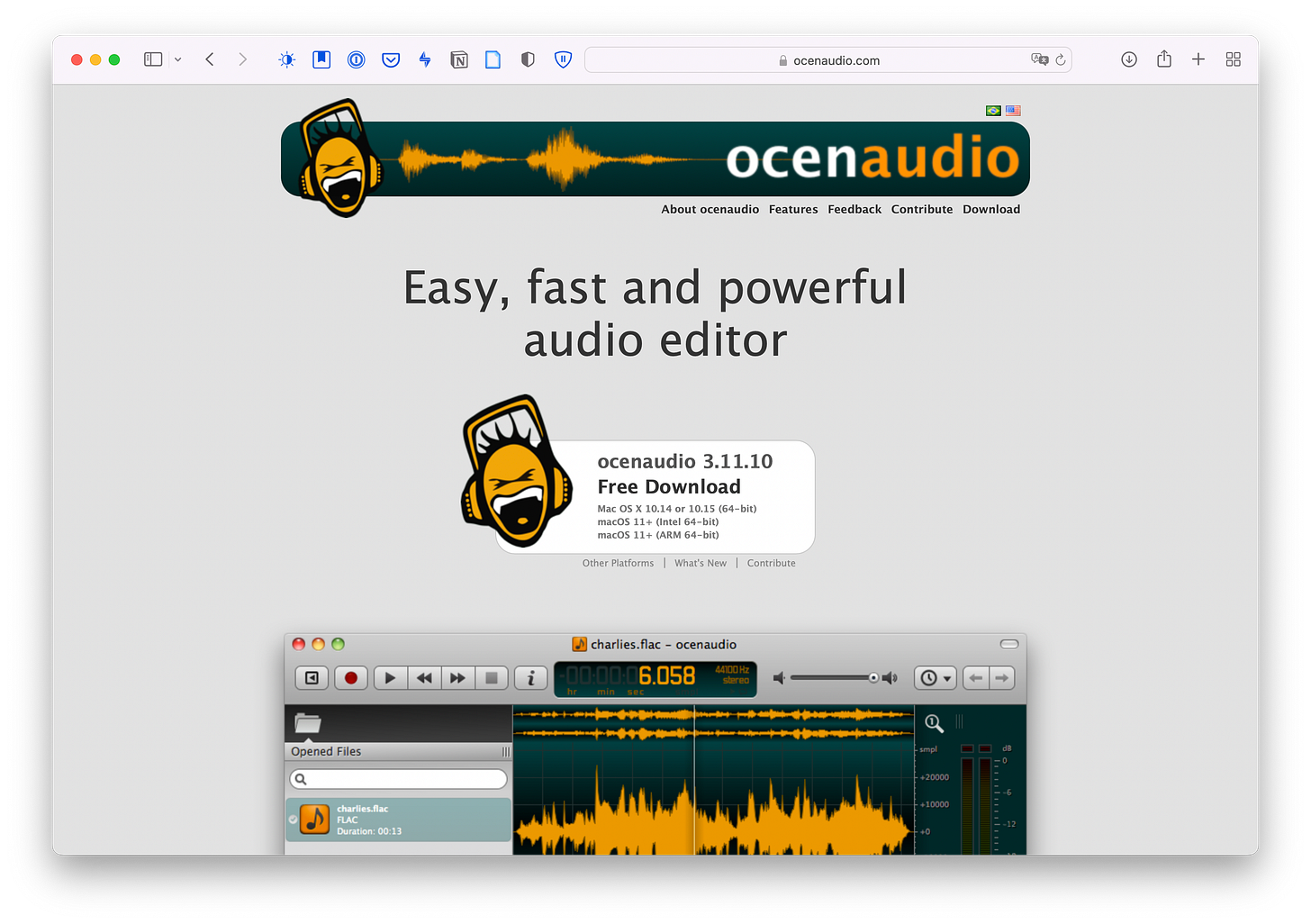Open the Share menu

pyautogui.click(x=1164, y=59)
